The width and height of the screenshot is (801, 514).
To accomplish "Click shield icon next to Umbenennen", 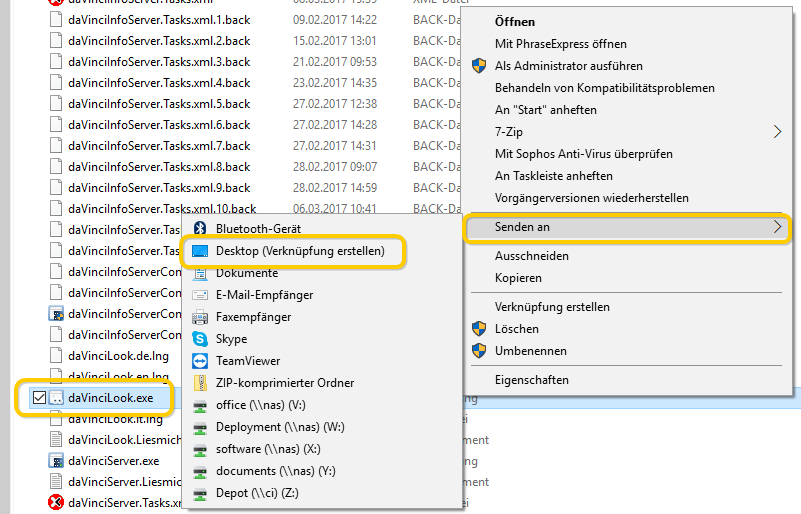I will (479, 351).
